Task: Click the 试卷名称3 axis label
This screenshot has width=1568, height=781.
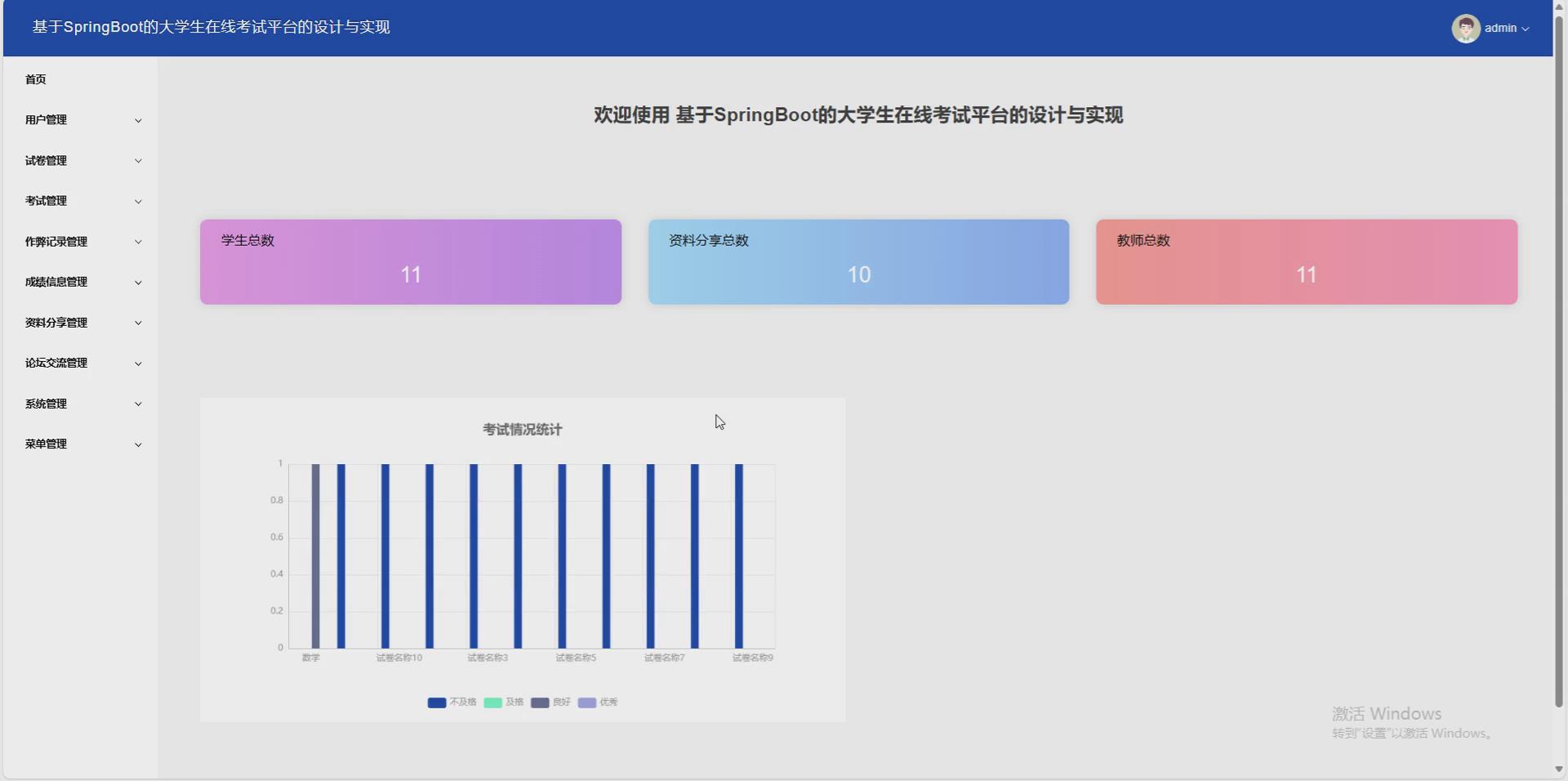Action: (x=488, y=658)
